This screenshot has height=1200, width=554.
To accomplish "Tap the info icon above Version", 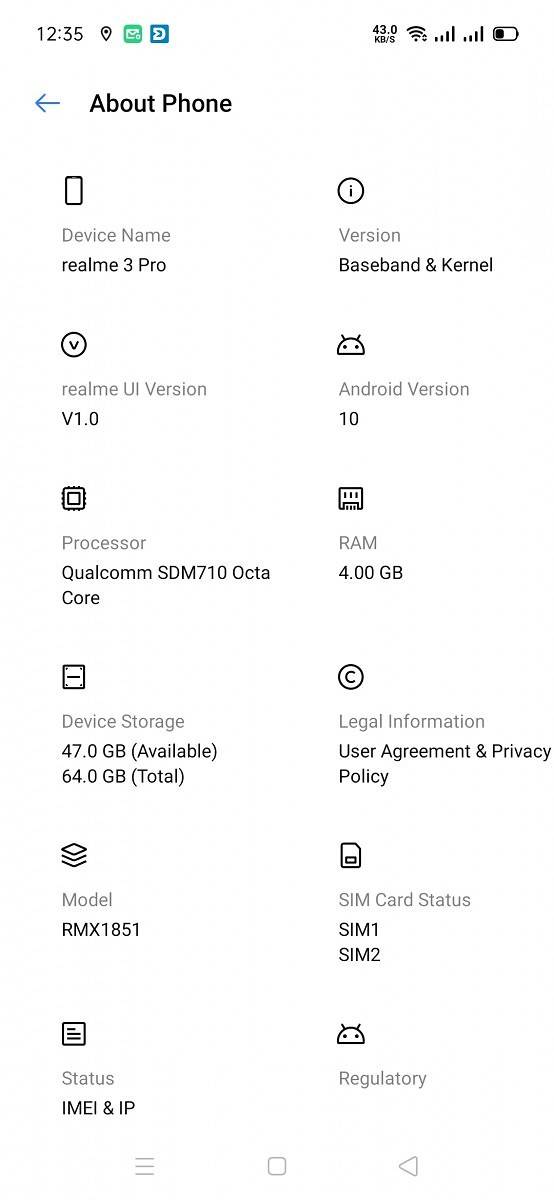I will [x=351, y=190].
